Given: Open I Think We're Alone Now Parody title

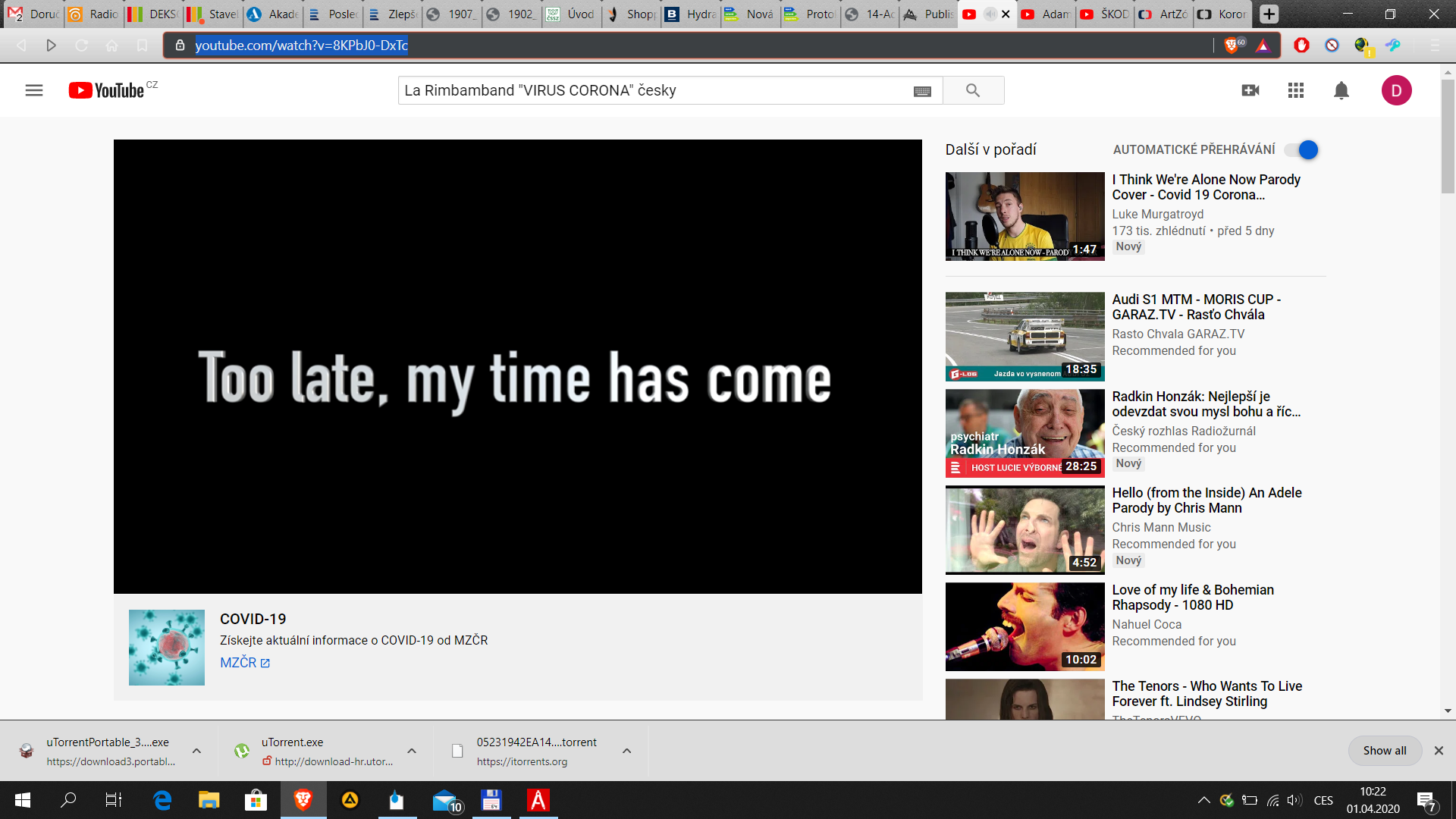Looking at the screenshot, I should pyautogui.click(x=1206, y=187).
